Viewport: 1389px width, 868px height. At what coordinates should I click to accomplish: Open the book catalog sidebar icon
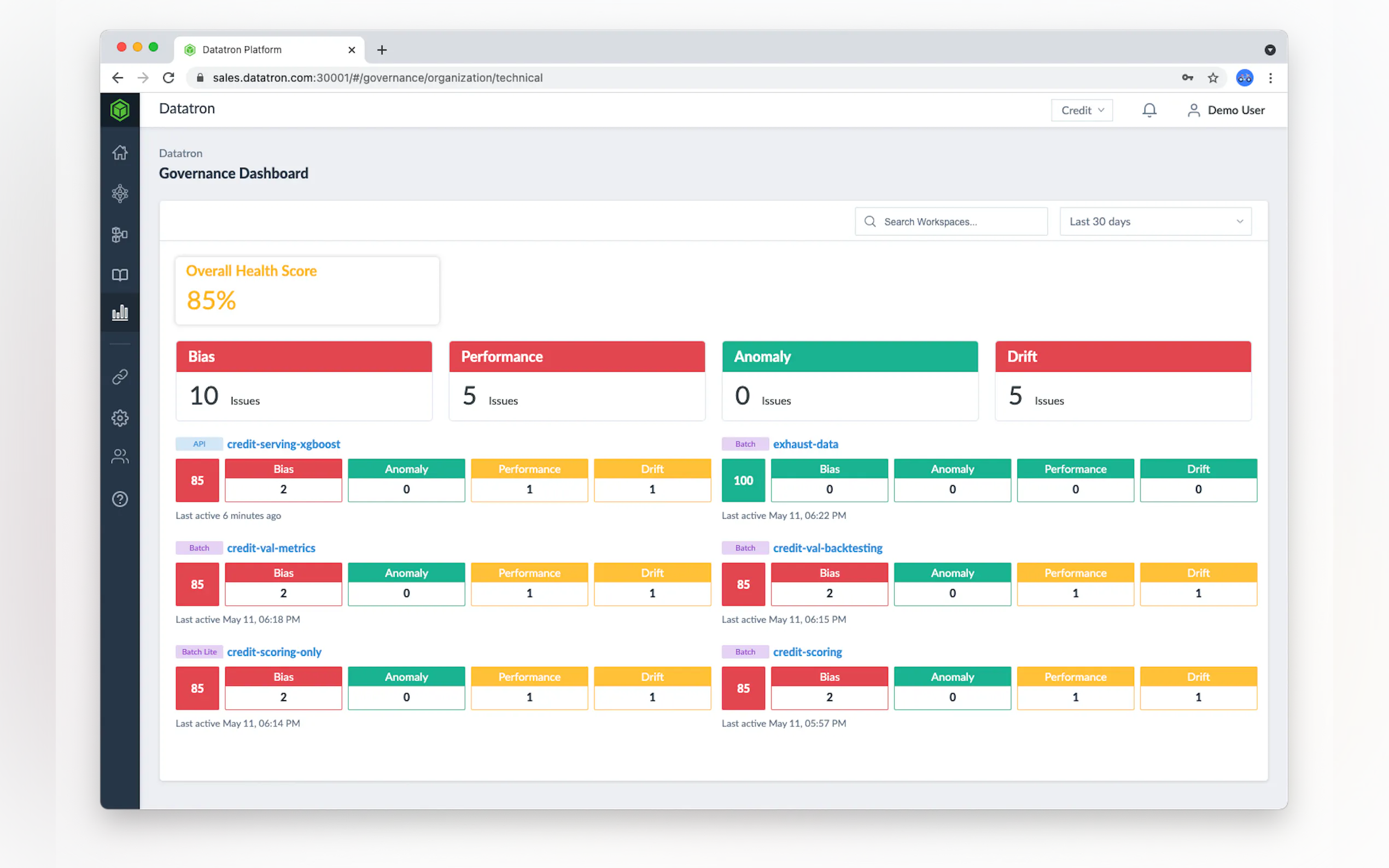pos(119,275)
